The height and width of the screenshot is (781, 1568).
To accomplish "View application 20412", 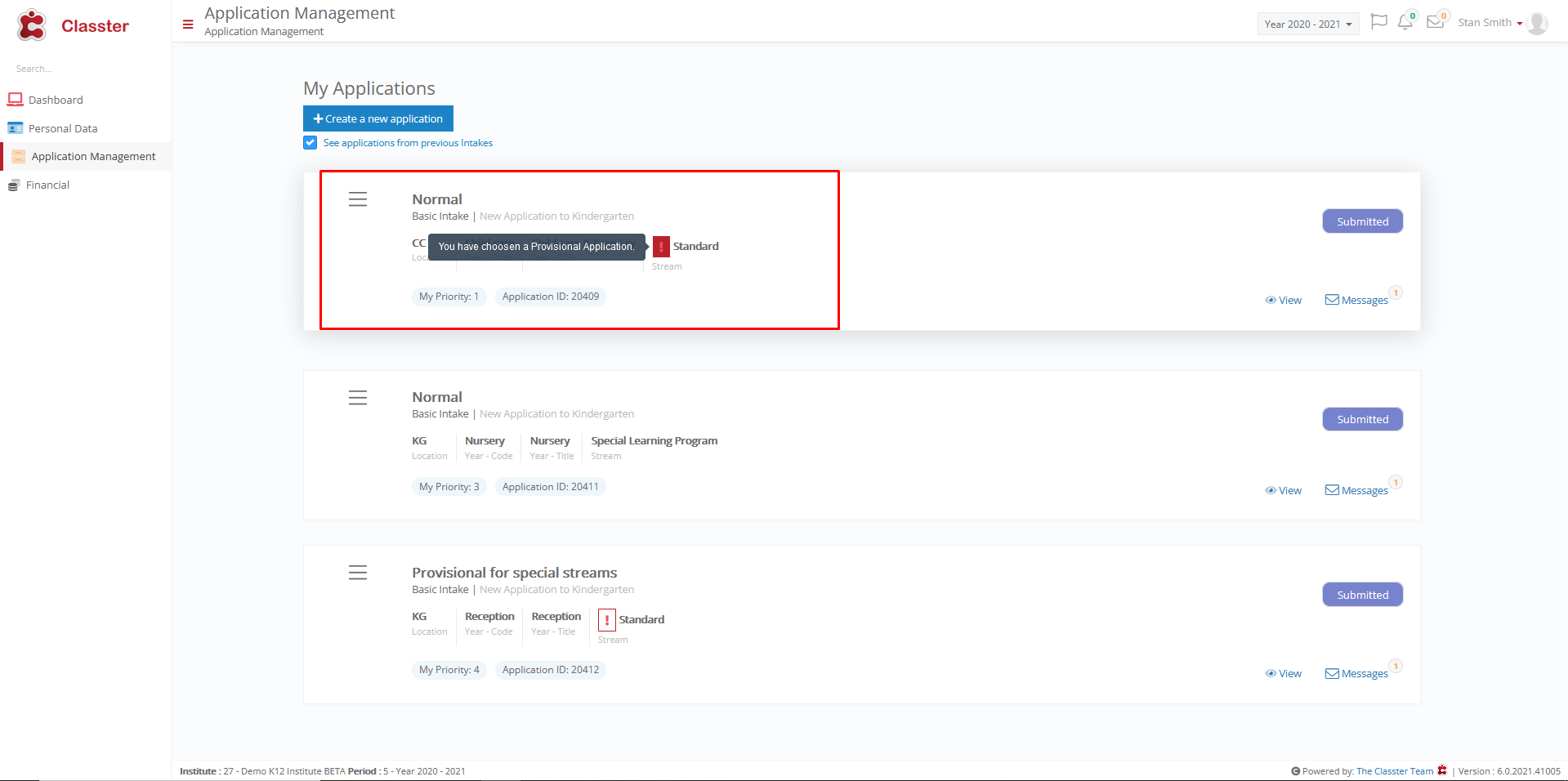I will pyautogui.click(x=1284, y=674).
